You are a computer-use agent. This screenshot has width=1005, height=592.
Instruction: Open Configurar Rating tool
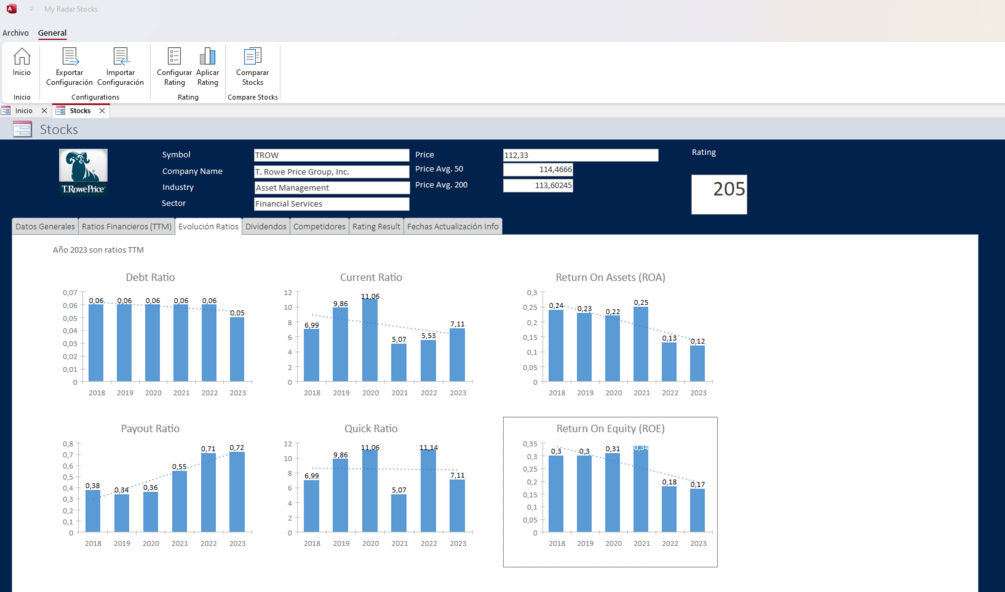(174, 67)
